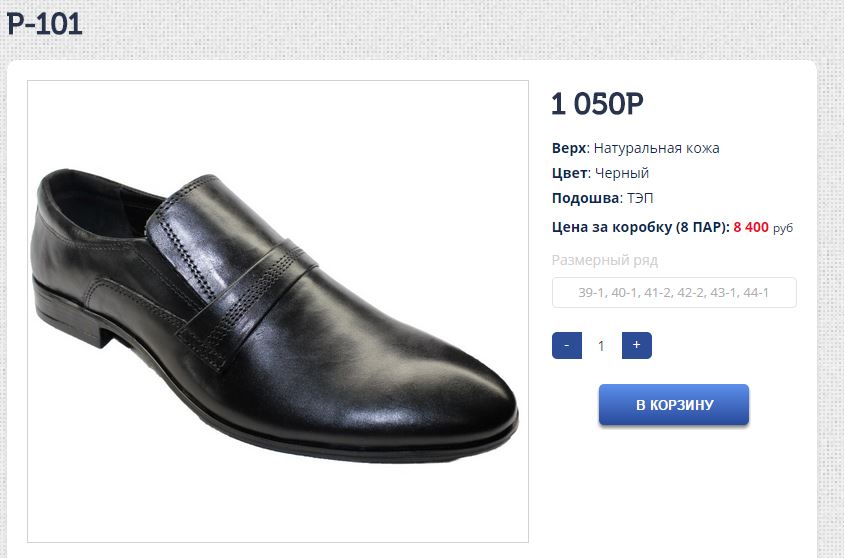
Task: Click the Цвет label
Action: (568, 173)
